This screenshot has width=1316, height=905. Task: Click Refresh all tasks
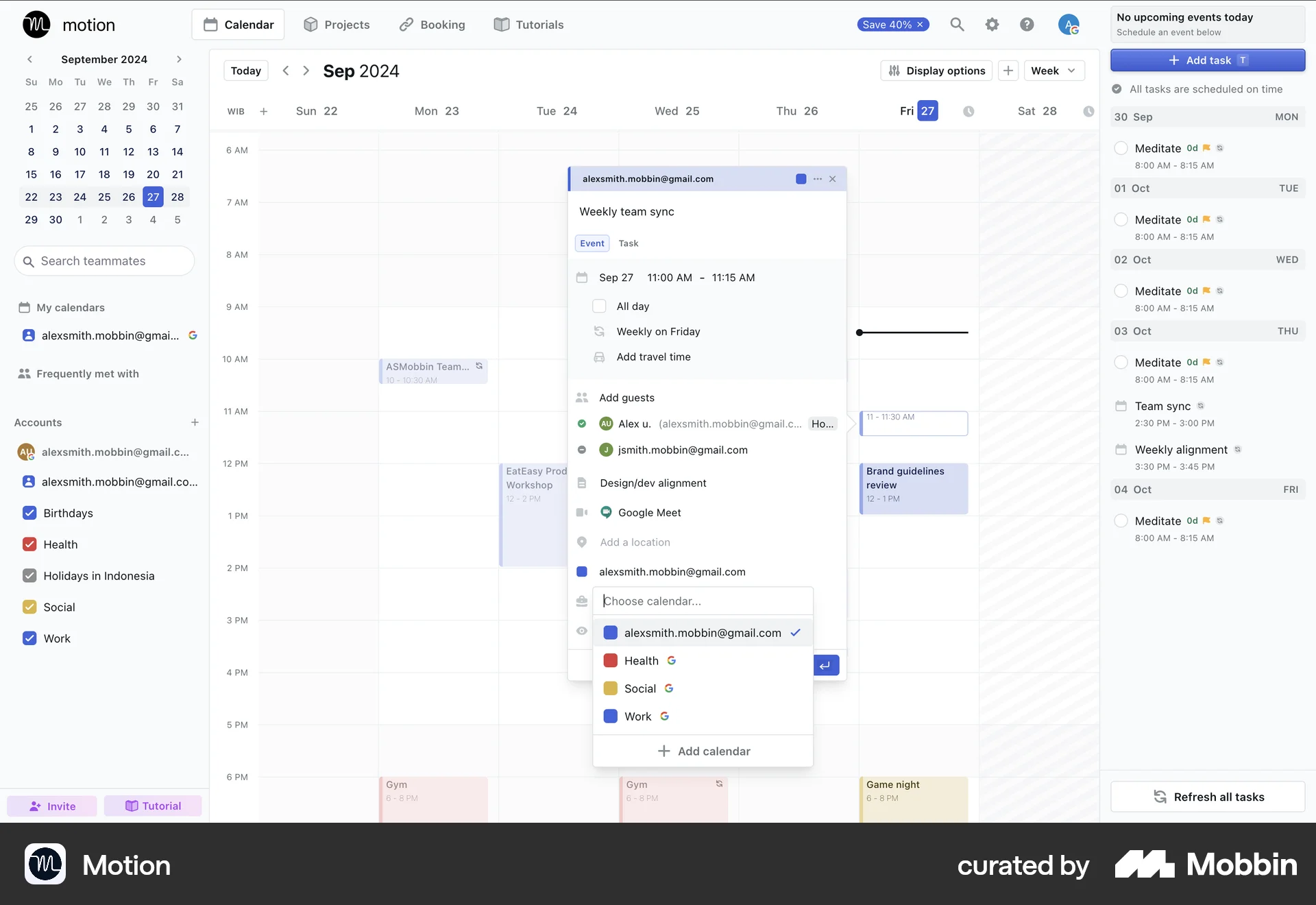(x=1207, y=796)
